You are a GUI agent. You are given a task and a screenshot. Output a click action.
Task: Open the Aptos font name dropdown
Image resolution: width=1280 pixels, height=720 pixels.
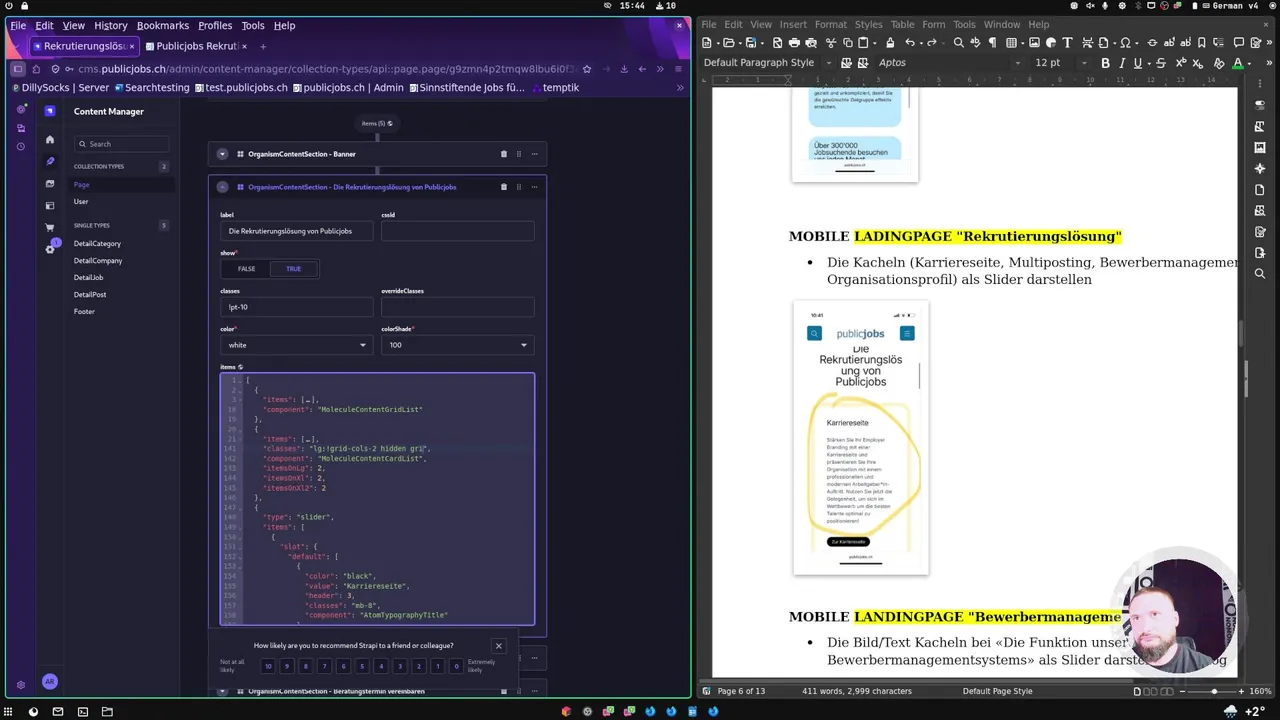[x=1017, y=63]
